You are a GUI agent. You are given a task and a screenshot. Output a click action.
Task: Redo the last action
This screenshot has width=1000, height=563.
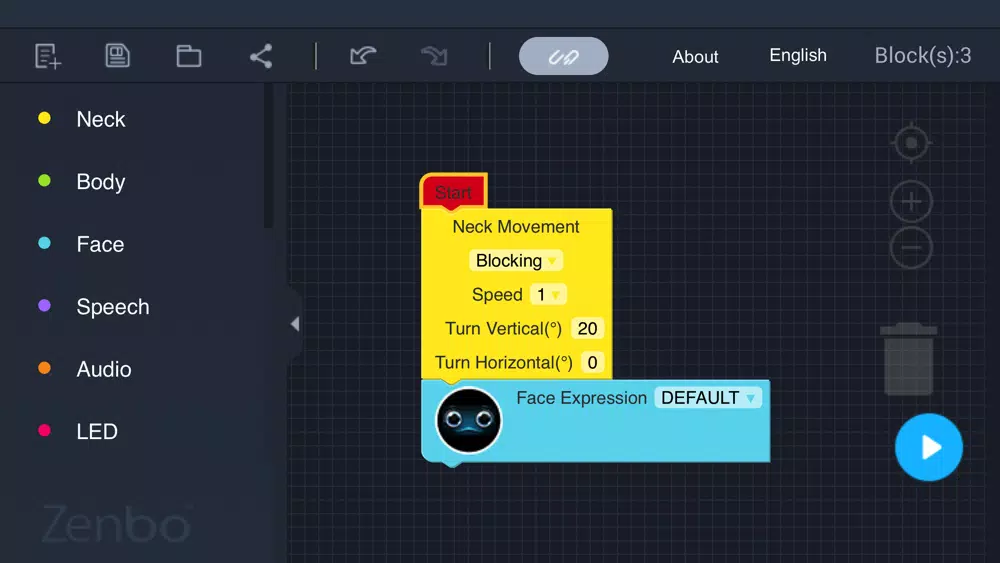pos(434,56)
